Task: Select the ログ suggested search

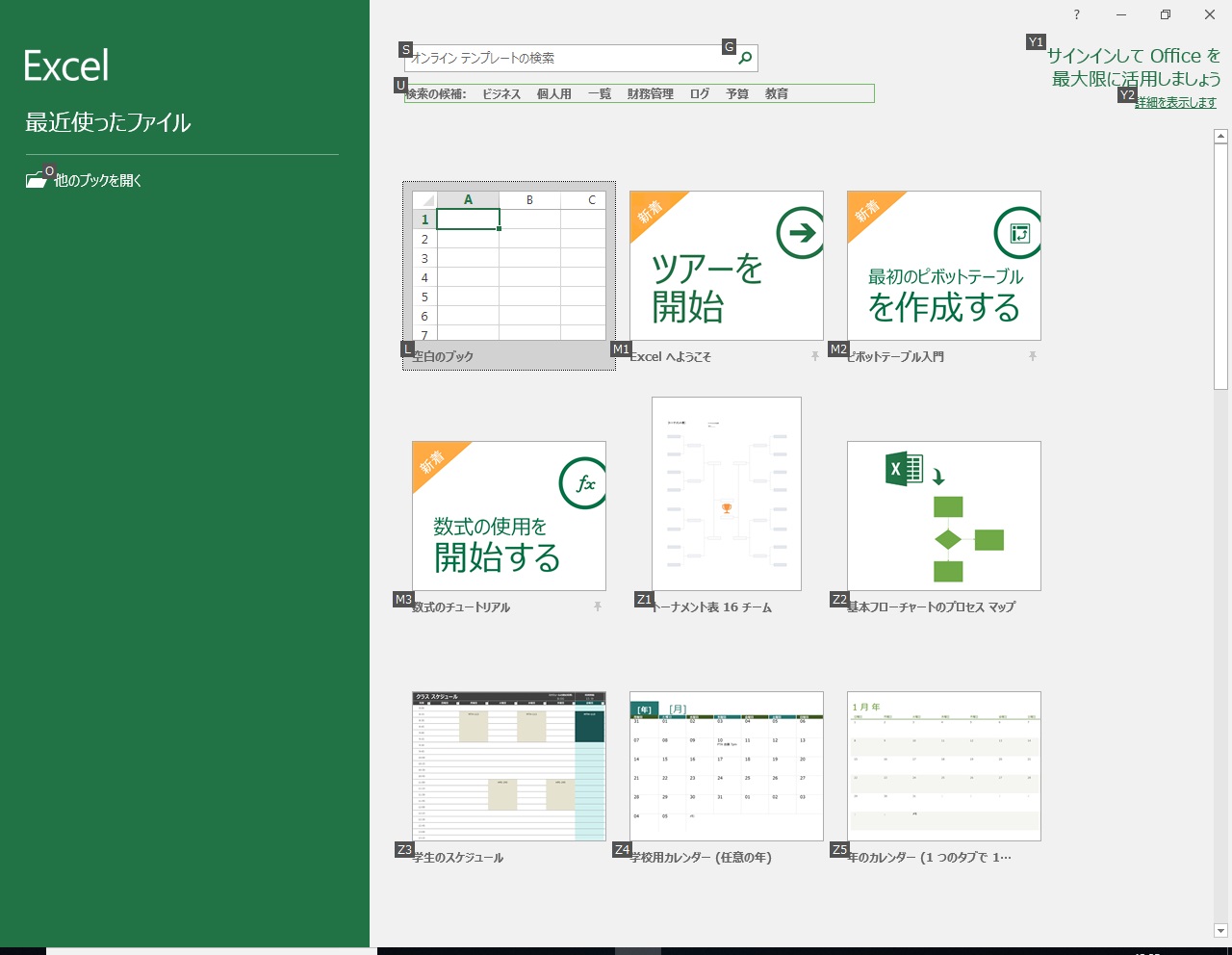Action: (x=700, y=93)
